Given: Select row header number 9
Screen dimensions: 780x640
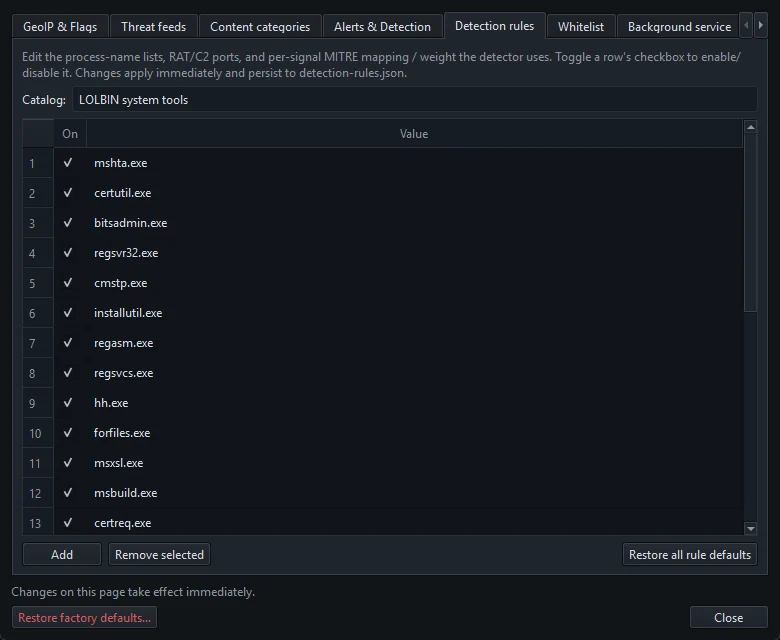Looking at the screenshot, I should pos(38,403).
